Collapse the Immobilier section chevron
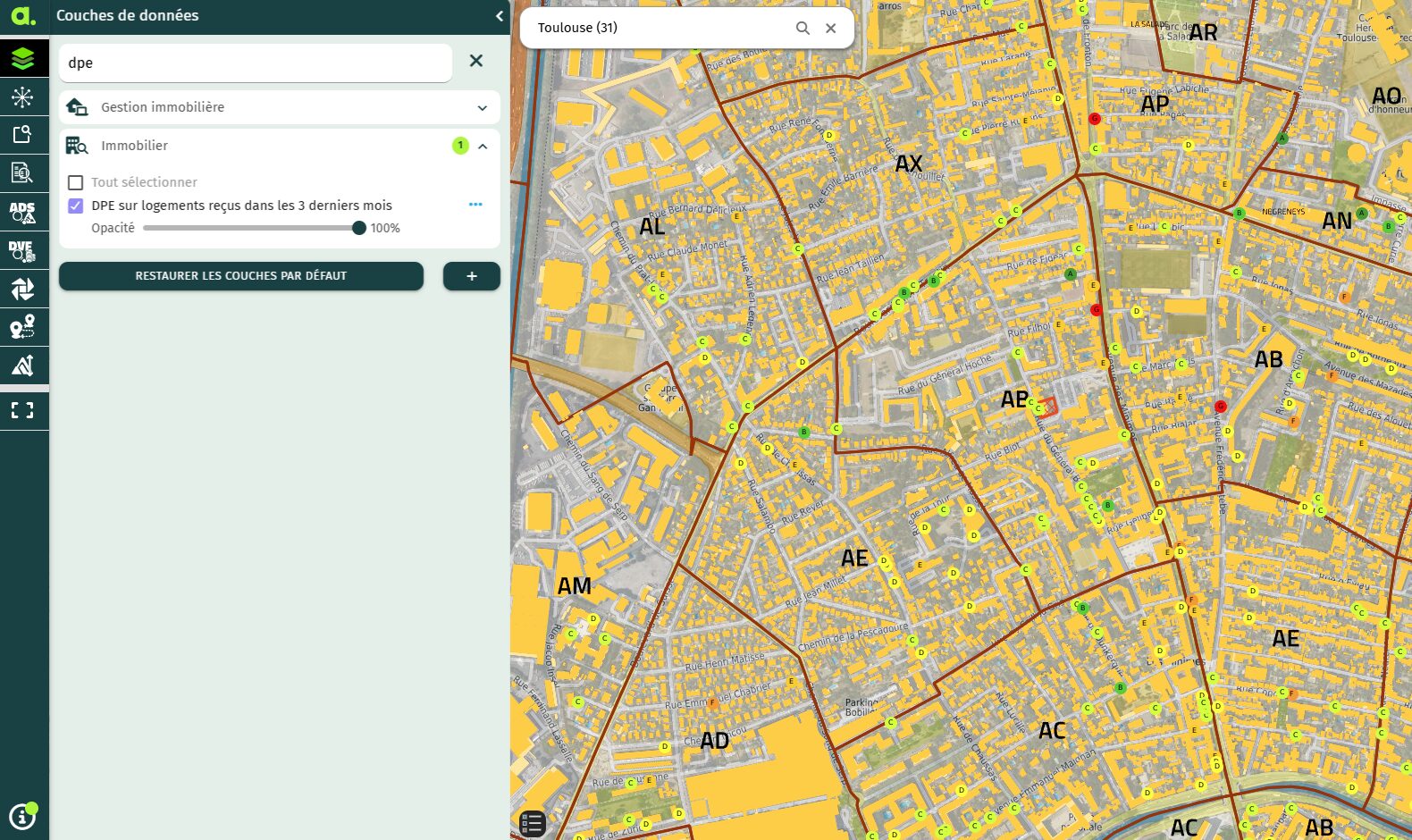This screenshot has height=840, width=1412. (483, 146)
